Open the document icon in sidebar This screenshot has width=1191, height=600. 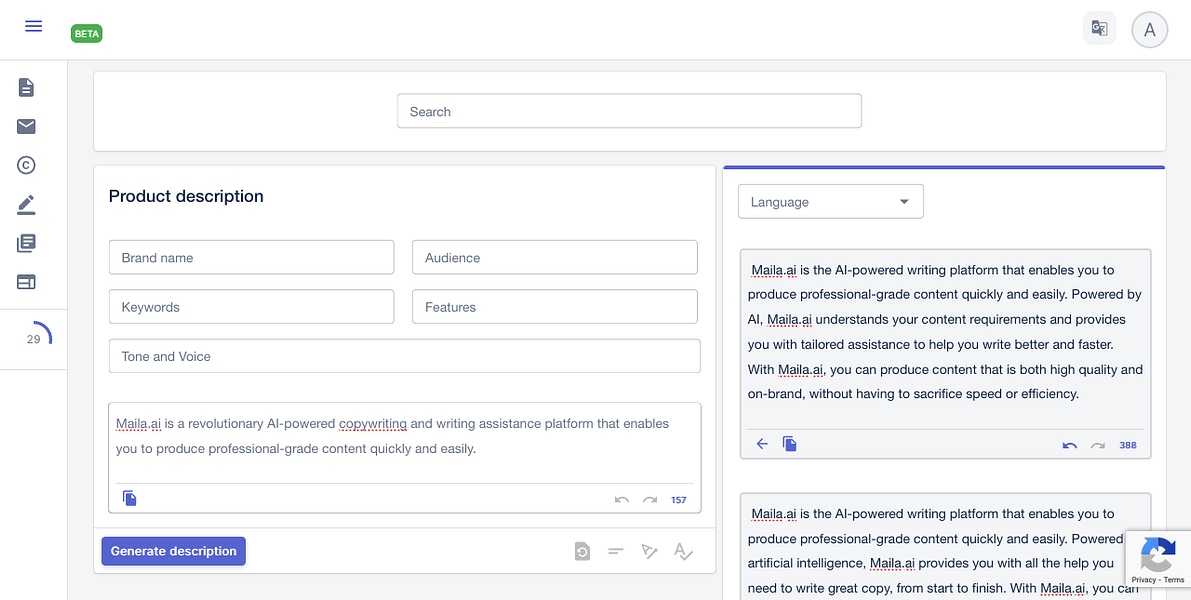coord(27,87)
